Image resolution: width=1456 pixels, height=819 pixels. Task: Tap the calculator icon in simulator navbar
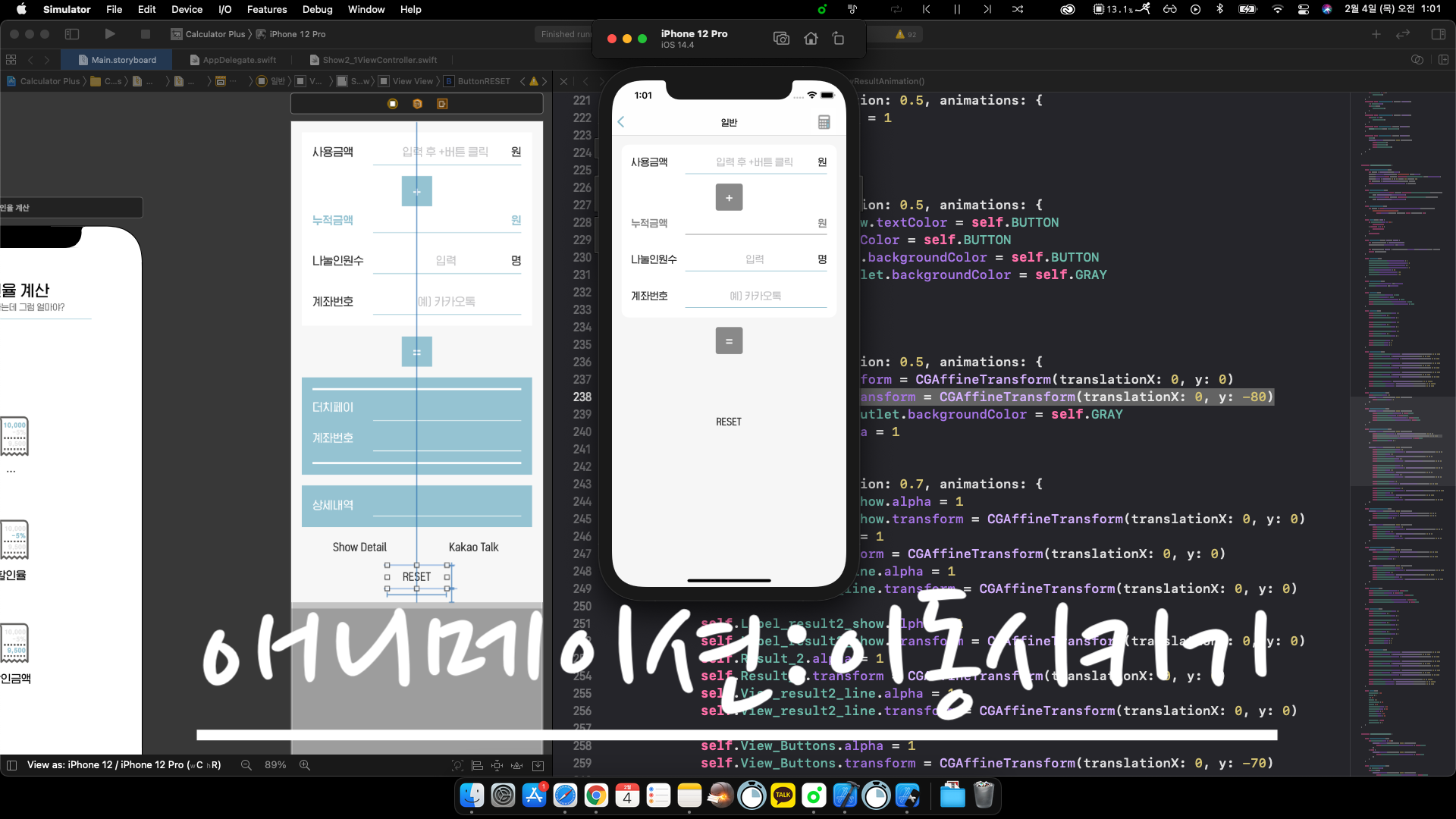[824, 122]
